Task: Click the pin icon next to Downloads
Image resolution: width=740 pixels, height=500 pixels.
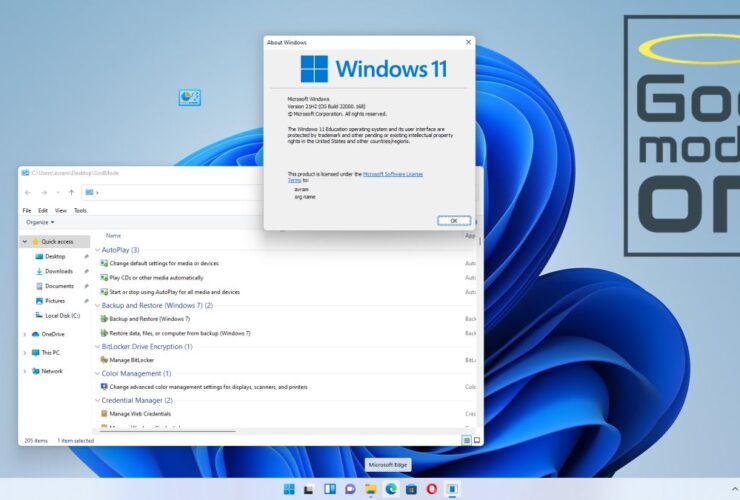Action: (x=86, y=271)
